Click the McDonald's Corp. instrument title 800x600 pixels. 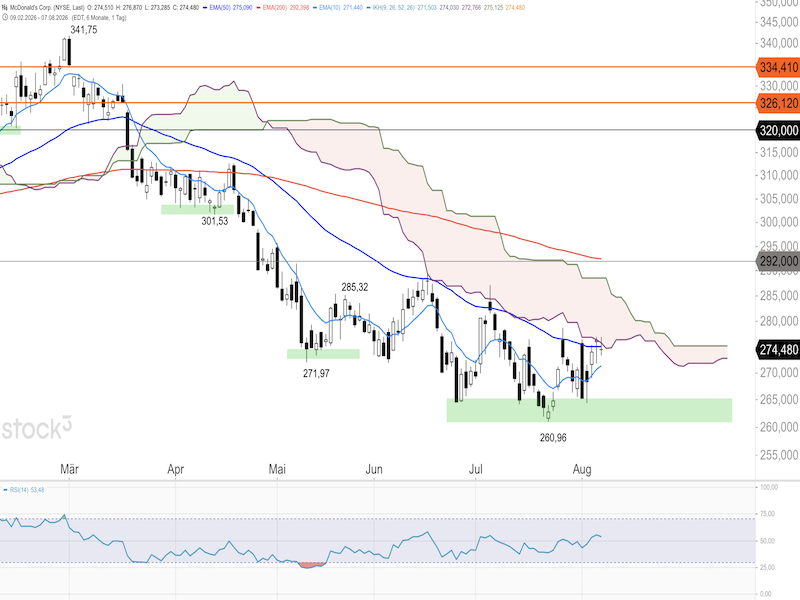tap(47, 8)
